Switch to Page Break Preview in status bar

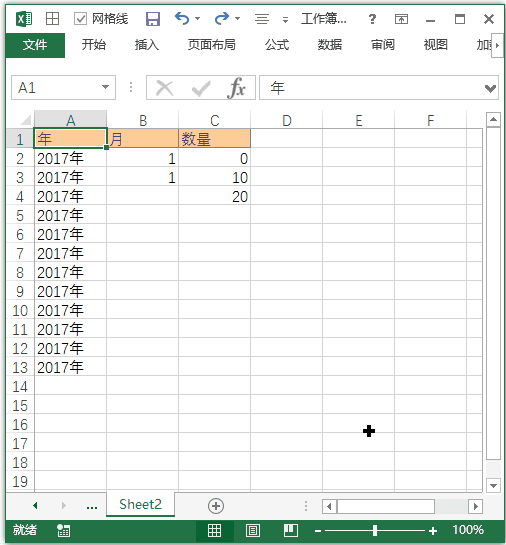pos(291,530)
